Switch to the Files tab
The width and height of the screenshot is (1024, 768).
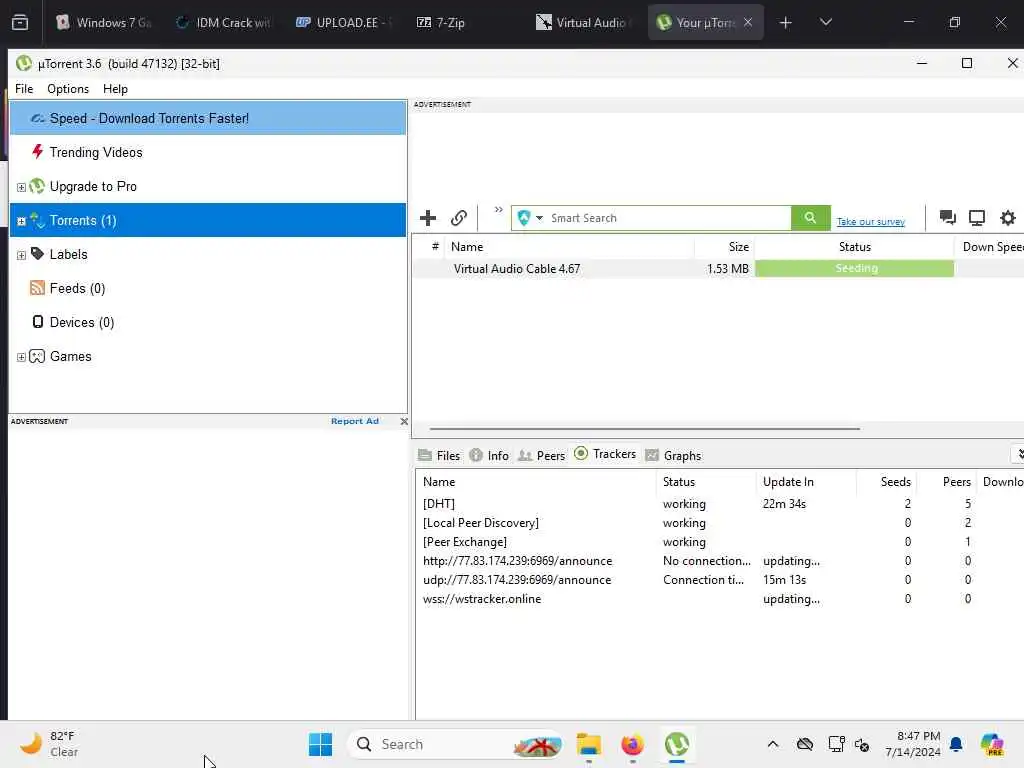[439, 456]
